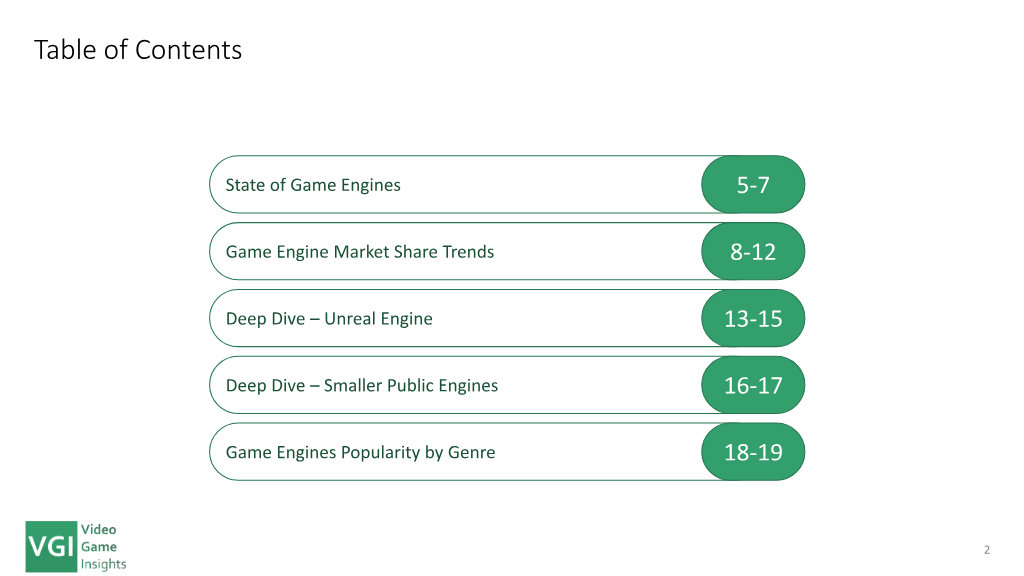Screen dimensions: 1024x576
Task: Go to Deep Dive – Unreal Engine
Action: [x=329, y=319]
